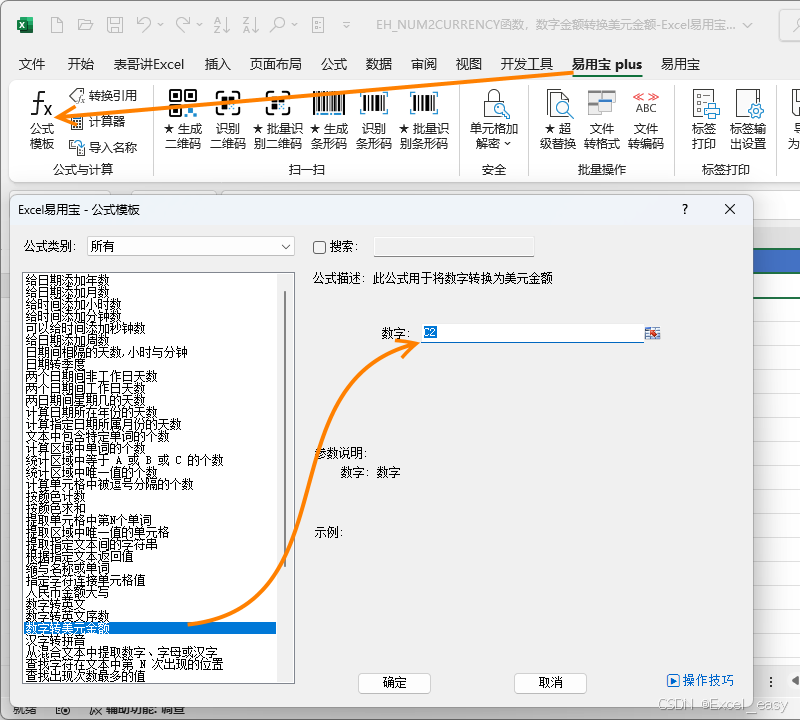
Task: Click the search magnifier quick access icon
Action: (x=278, y=24)
